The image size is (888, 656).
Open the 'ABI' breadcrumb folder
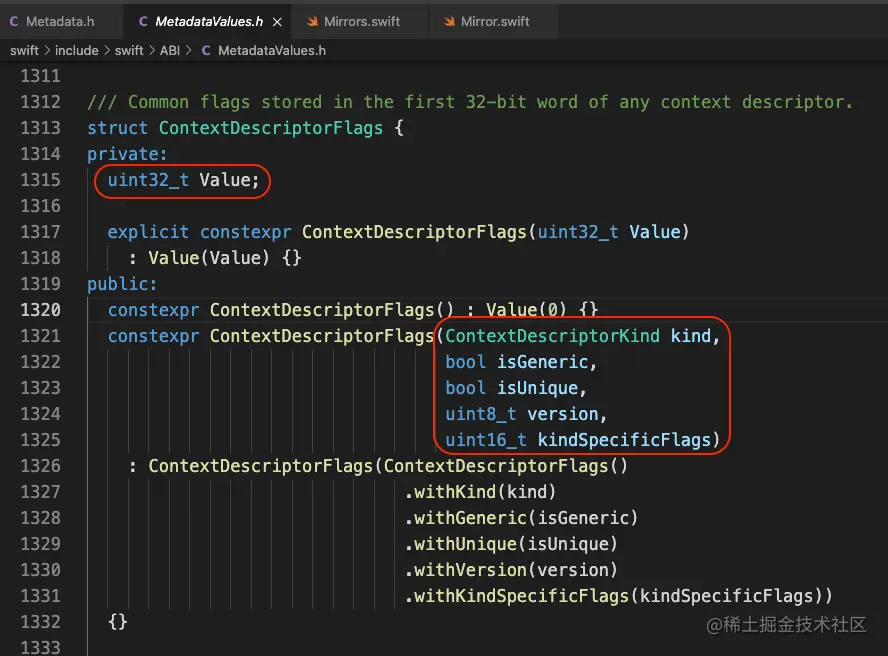tap(169, 50)
